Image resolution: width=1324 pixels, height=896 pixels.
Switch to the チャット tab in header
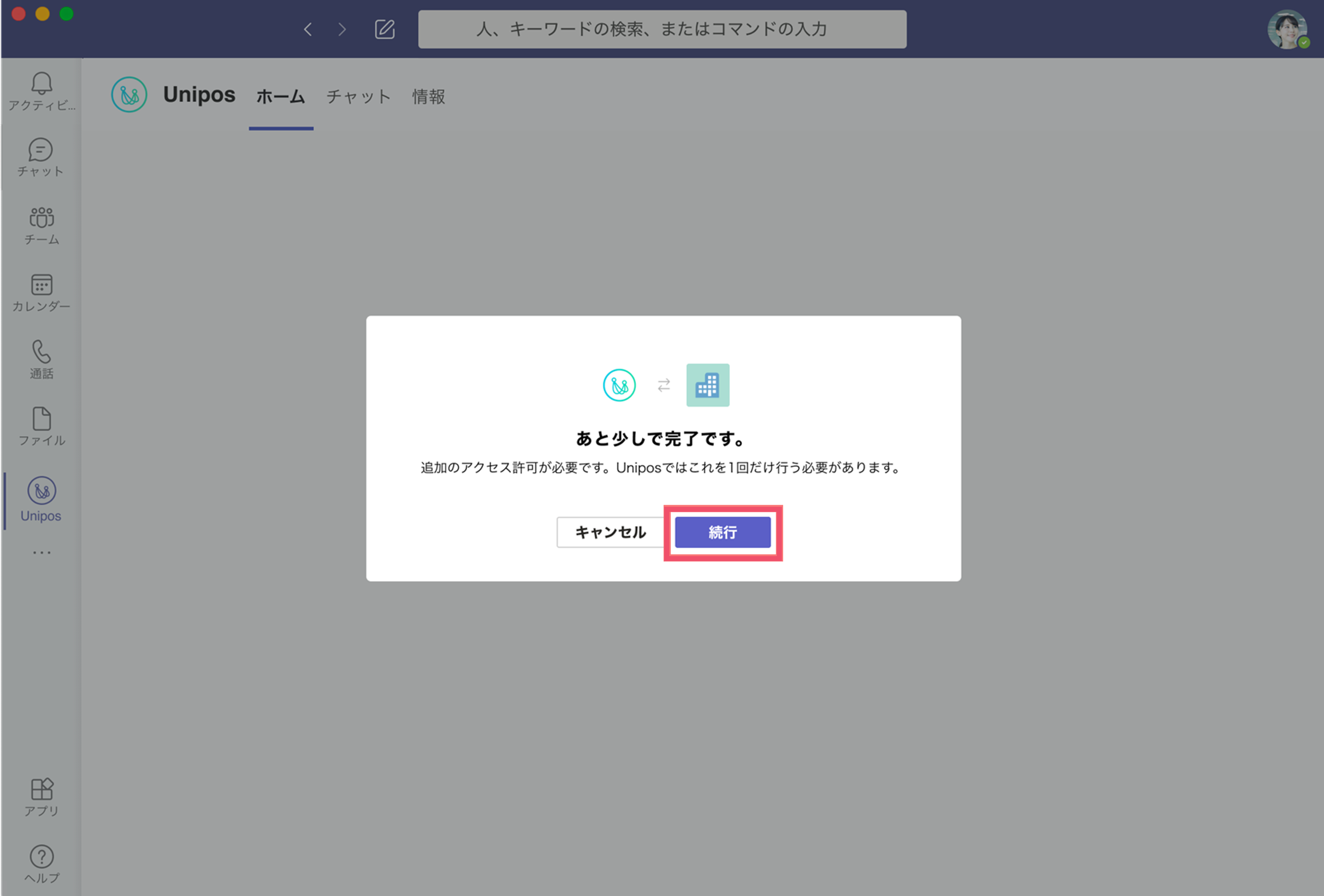coord(359,96)
